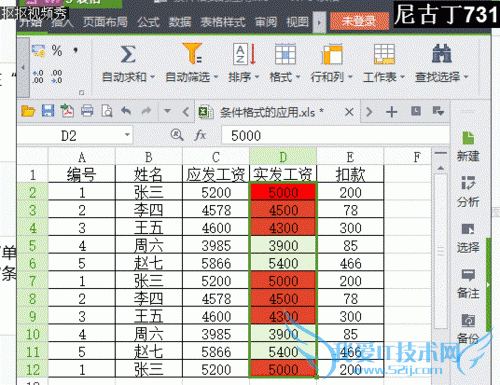Image resolution: width=500 pixels, height=385 pixels.
Task: Click the ribbon tabs scroll-right arrow
Action: [319, 23]
